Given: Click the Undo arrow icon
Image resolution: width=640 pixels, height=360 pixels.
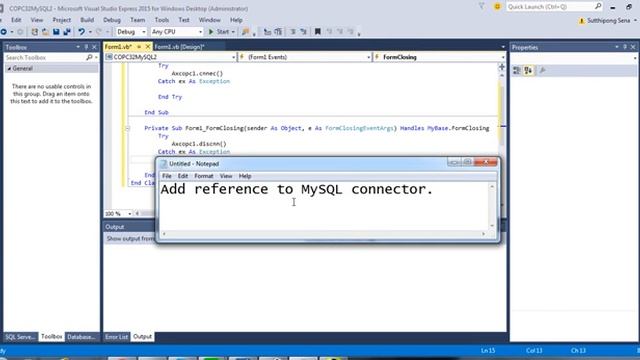Looking at the screenshot, I should coord(81,31).
